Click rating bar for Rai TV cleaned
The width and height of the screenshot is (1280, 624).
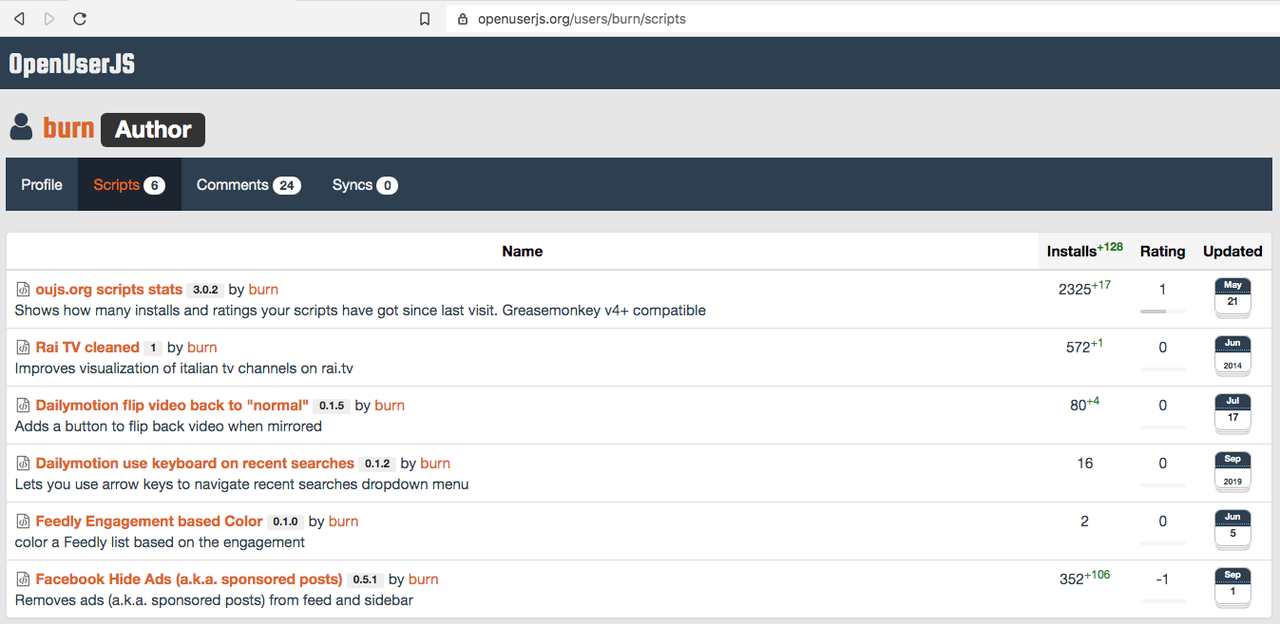click(1162, 370)
